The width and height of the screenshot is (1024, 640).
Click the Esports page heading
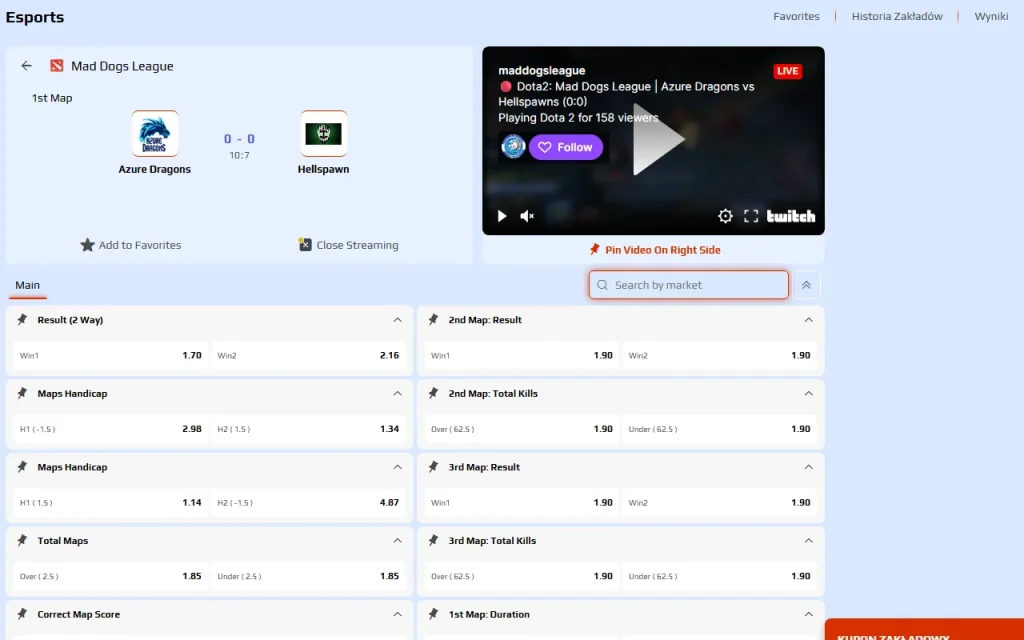click(35, 17)
